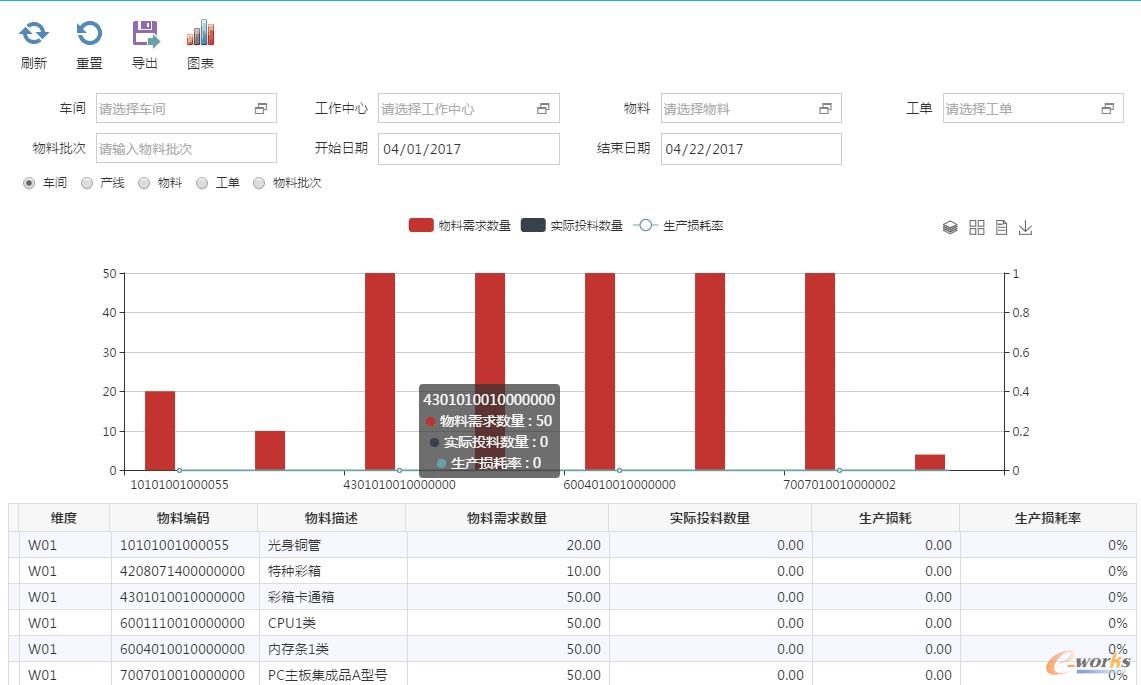Sort by the 物料编码 column header
The width and height of the screenshot is (1141, 685).
[x=183, y=518]
